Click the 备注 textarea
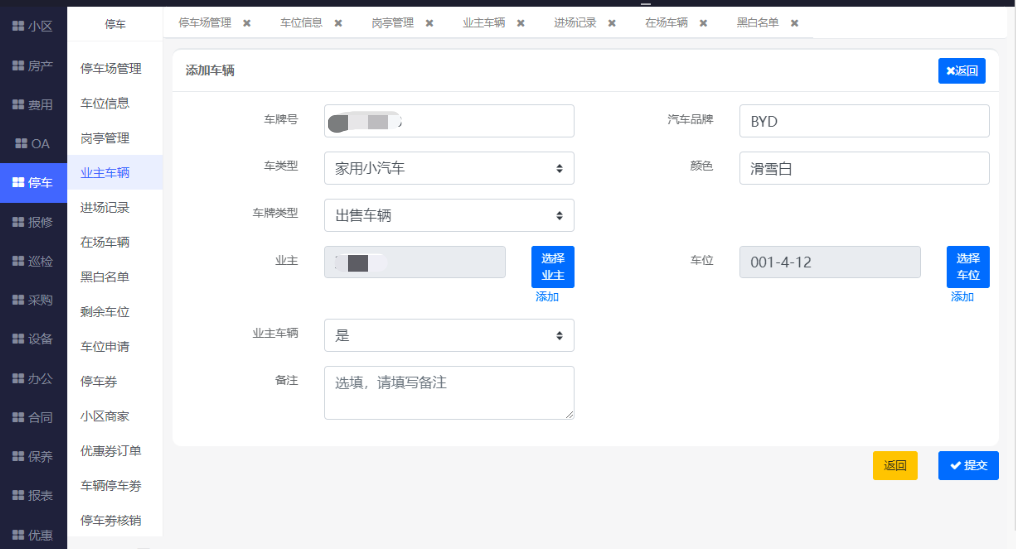The width and height of the screenshot is (1016, 549). tap(449, 393)
